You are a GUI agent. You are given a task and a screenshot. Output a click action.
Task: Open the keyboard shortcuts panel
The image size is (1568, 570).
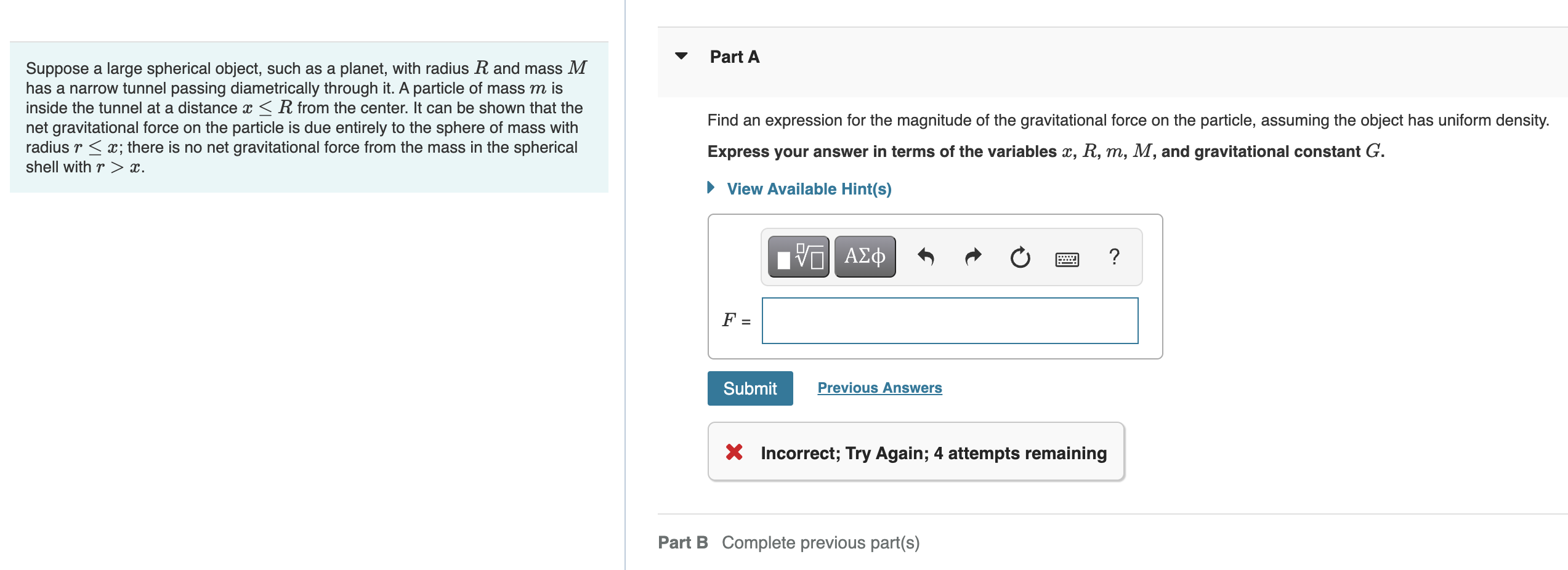click(x=1067, y=259)
